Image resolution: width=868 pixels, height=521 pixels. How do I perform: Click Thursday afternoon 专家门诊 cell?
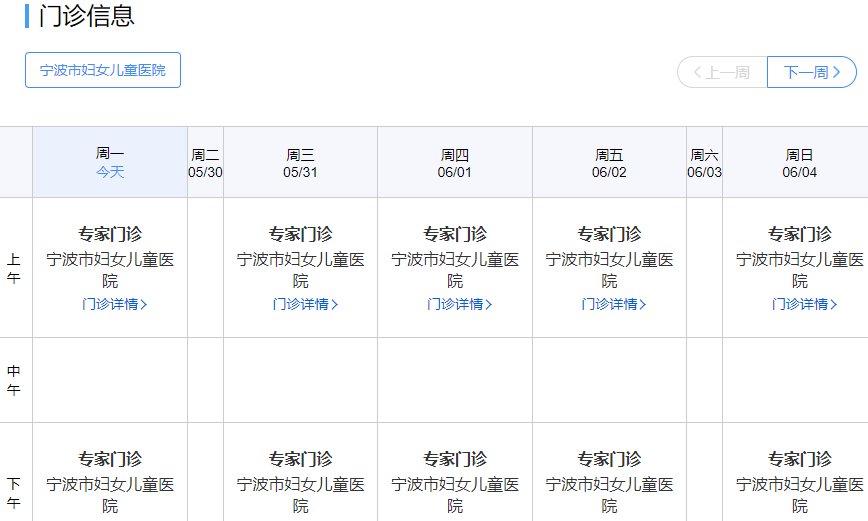click(455, 459)
